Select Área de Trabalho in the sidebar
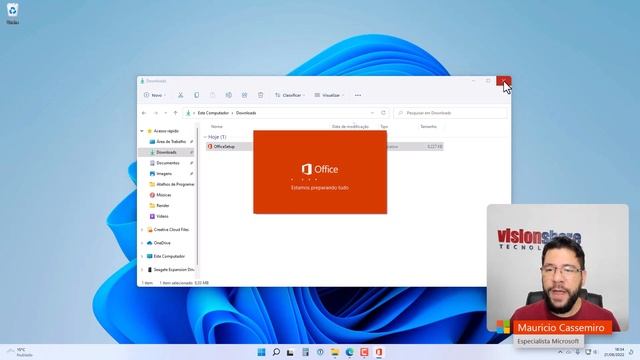 coord(171,142)
